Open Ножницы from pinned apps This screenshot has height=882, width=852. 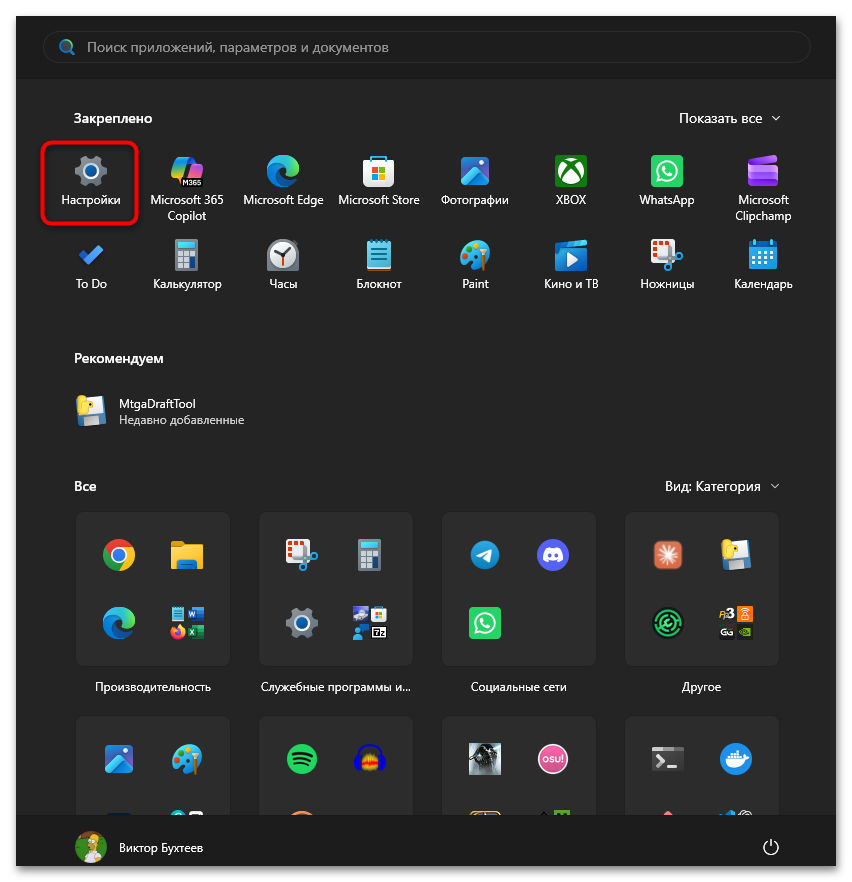(666, 264)
